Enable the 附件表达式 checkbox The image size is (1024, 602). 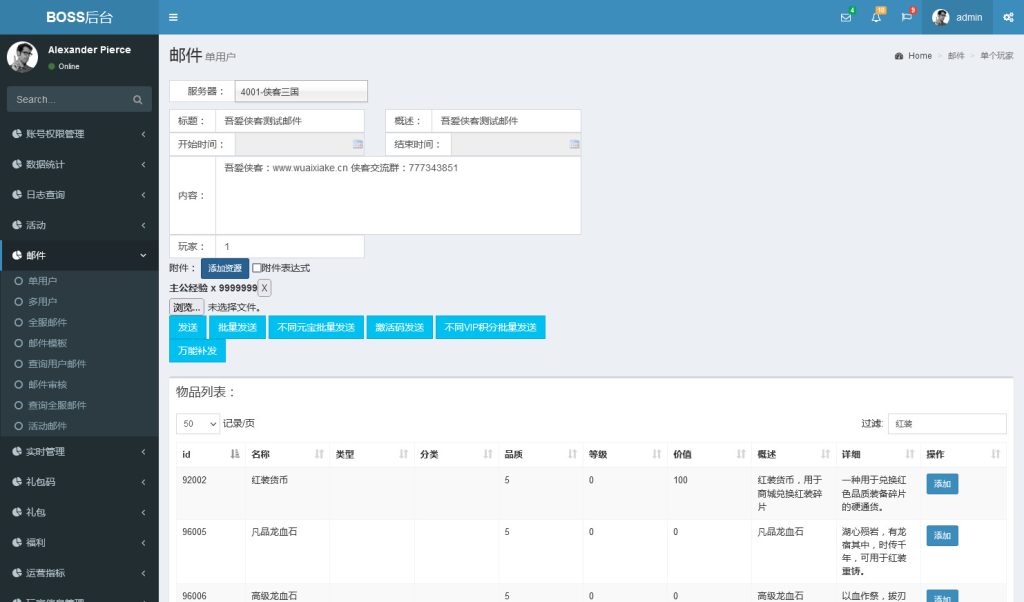click(257, 268)
